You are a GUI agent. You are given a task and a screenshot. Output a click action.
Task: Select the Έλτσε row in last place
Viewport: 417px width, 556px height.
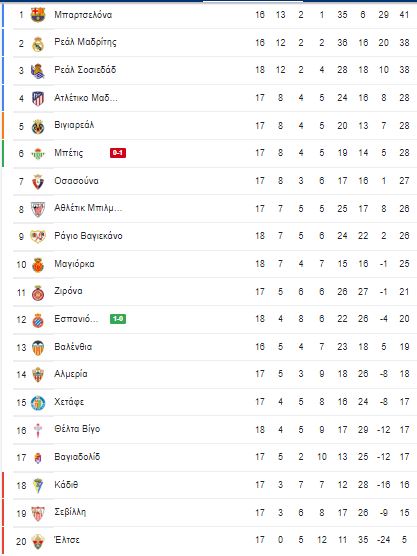coord(209,541)
